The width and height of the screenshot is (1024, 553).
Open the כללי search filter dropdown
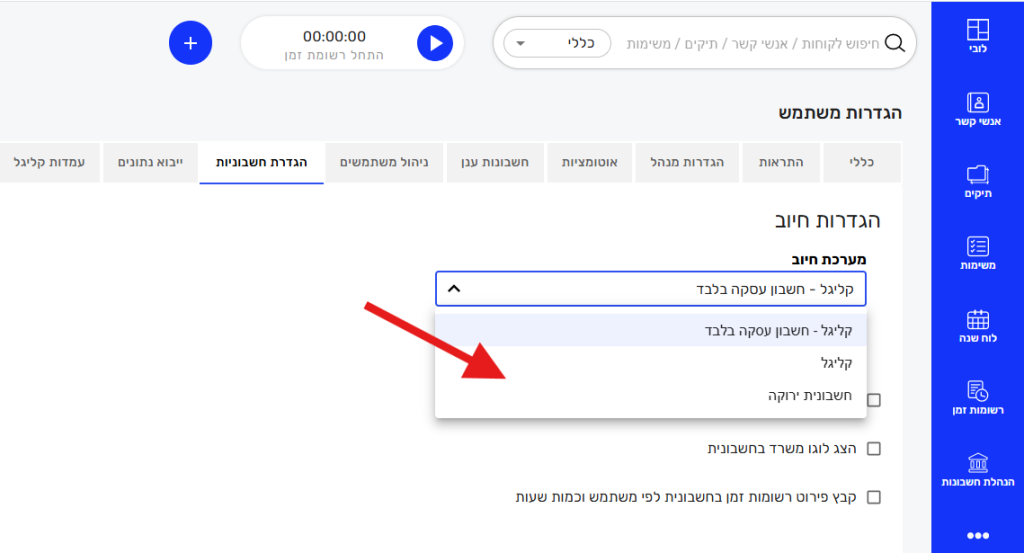coord(557,43)
